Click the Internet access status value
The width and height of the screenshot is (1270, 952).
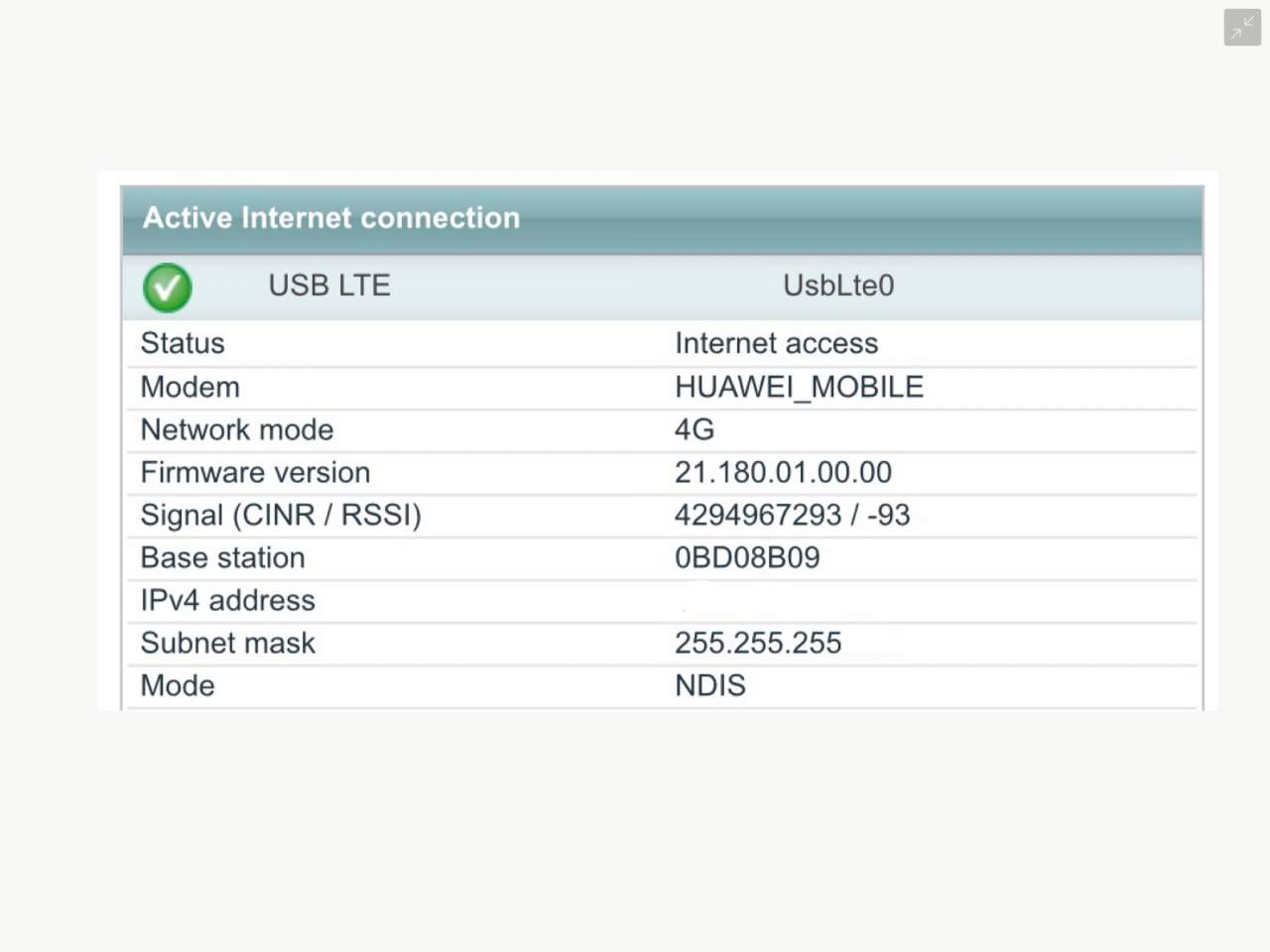(x=776, y=343)
